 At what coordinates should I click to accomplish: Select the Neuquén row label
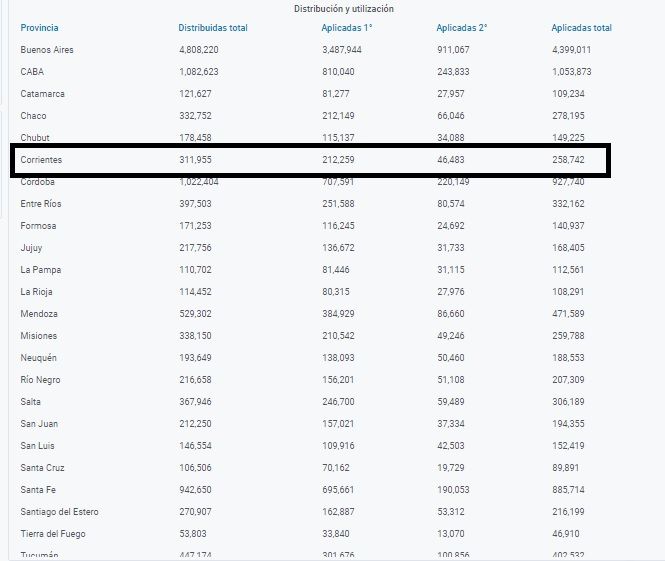point(40,358)
